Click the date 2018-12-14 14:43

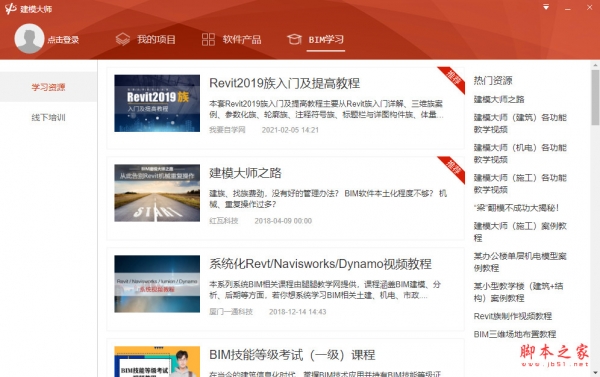pyautogui.click(x=298, y=312)
